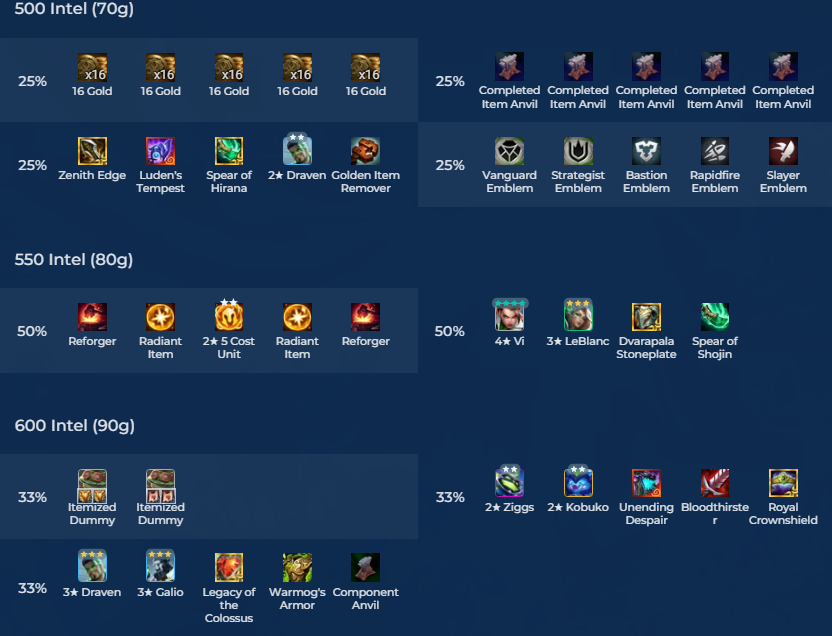The height and width of the screenshot is (636, 832).
Task: Click the Royal Crownshield icon
Action: tap(783, 483)
